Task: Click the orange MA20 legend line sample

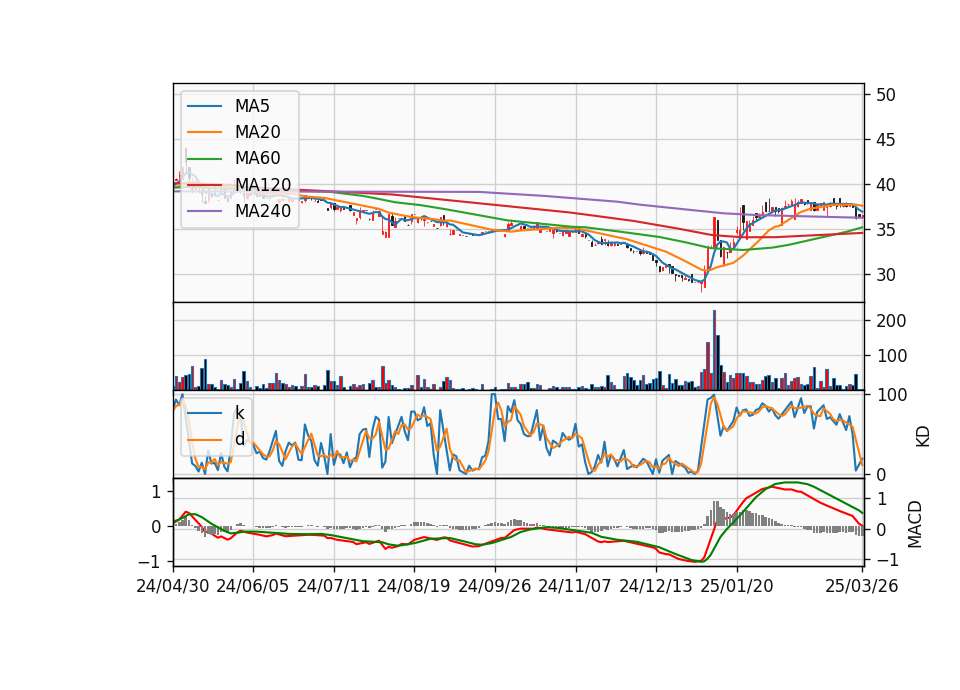Action: coord(204,132)
